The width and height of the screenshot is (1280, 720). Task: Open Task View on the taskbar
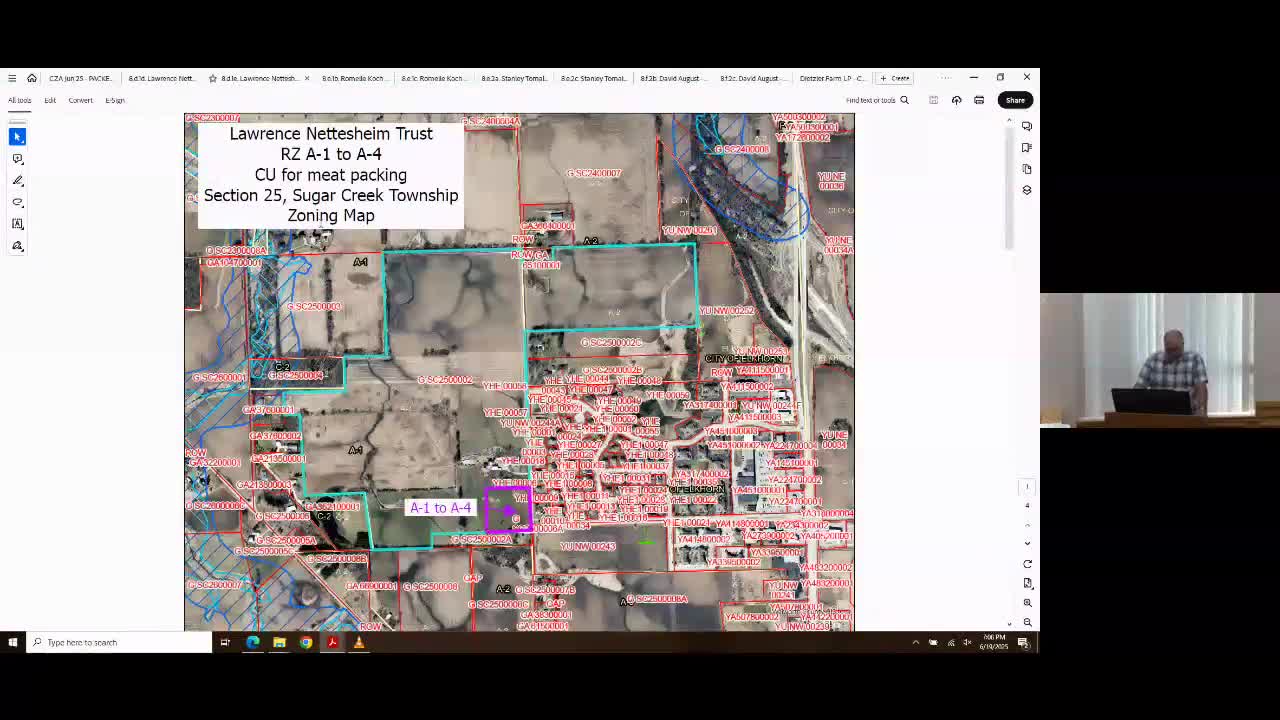point(225,642)
